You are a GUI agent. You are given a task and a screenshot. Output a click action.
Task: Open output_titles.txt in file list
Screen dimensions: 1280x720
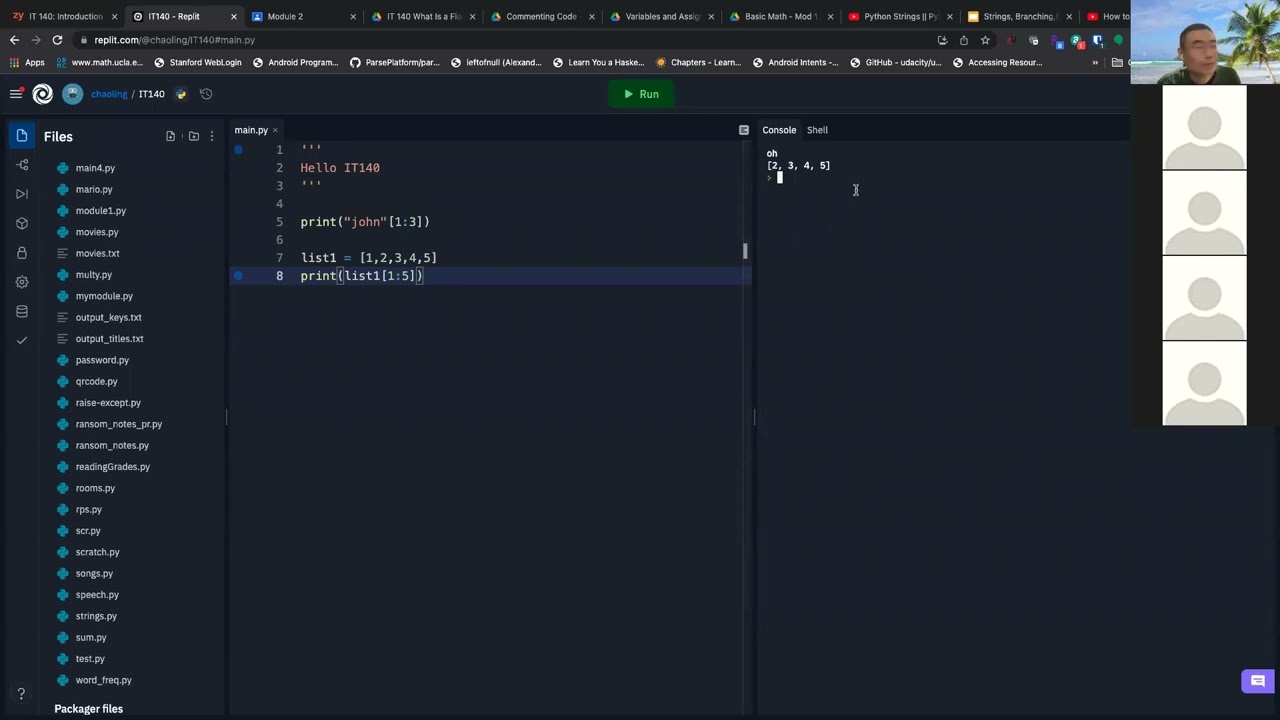tap(109, 338)
